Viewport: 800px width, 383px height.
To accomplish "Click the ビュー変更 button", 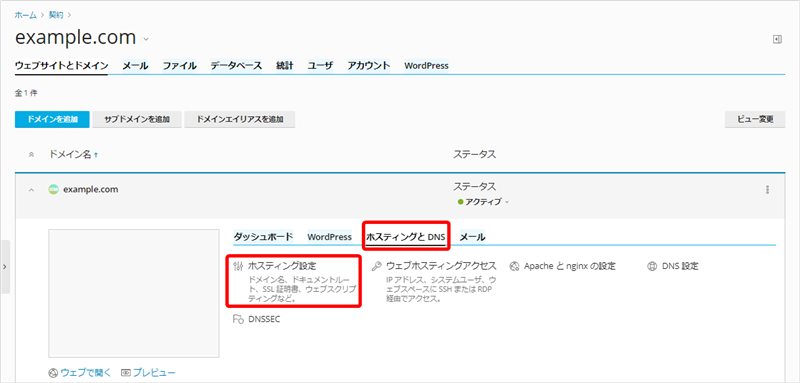I will tap(755, 119).
